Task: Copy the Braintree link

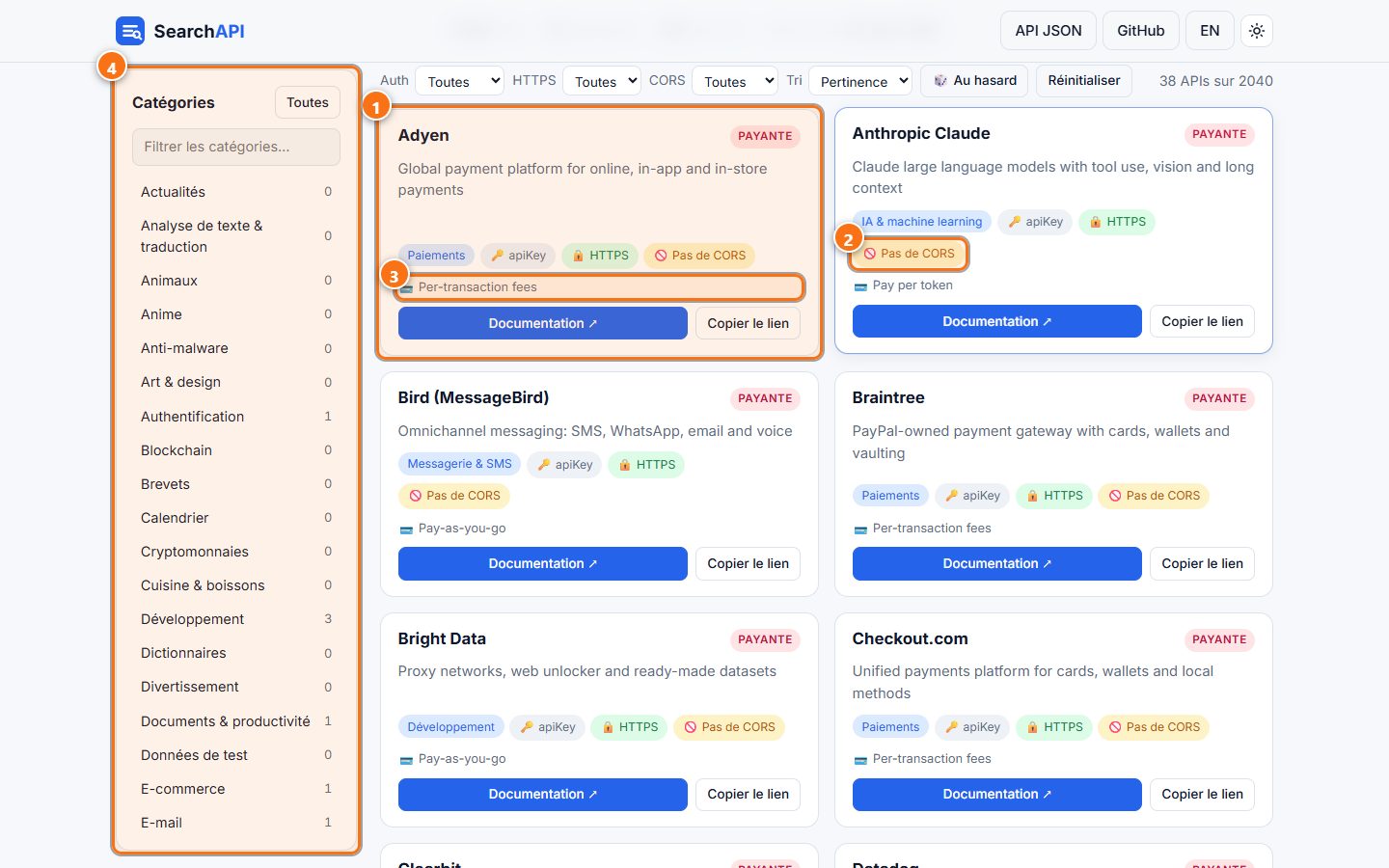Action: click(x=1202, y=563)
